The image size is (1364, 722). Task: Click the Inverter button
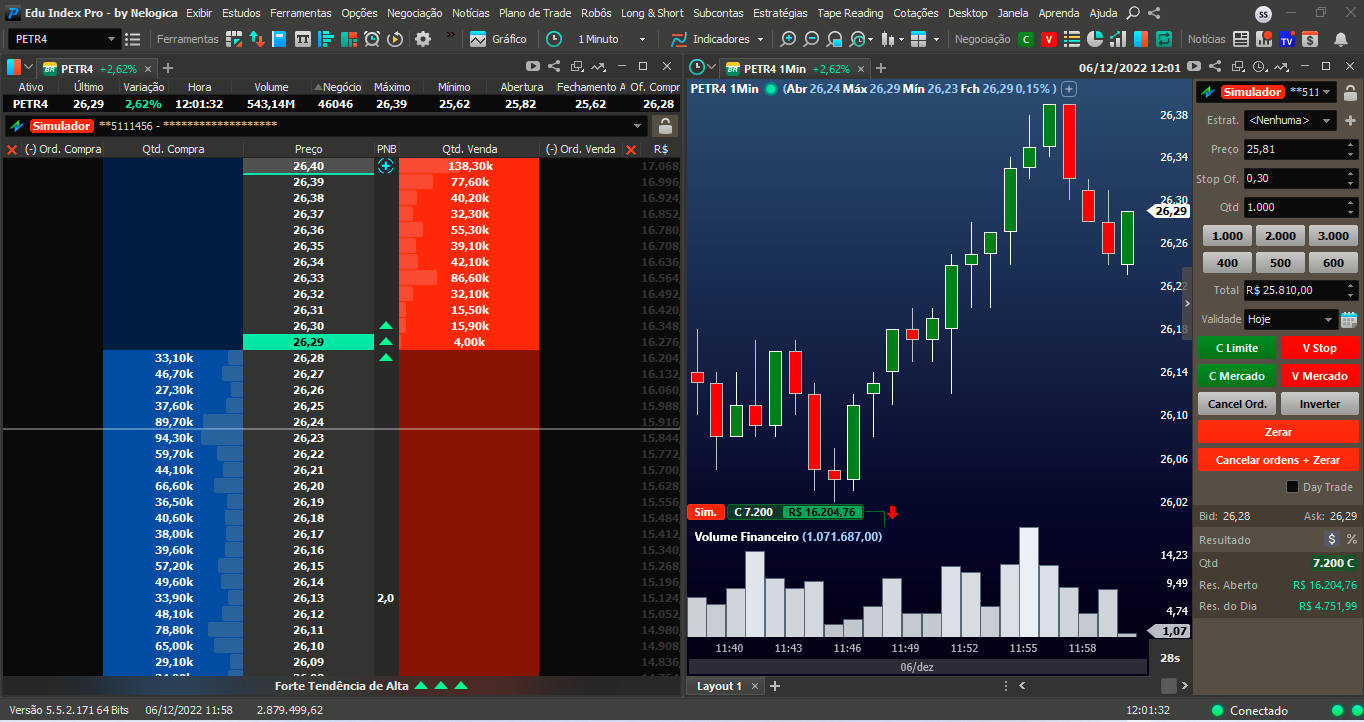click(x=1319, y=404)
